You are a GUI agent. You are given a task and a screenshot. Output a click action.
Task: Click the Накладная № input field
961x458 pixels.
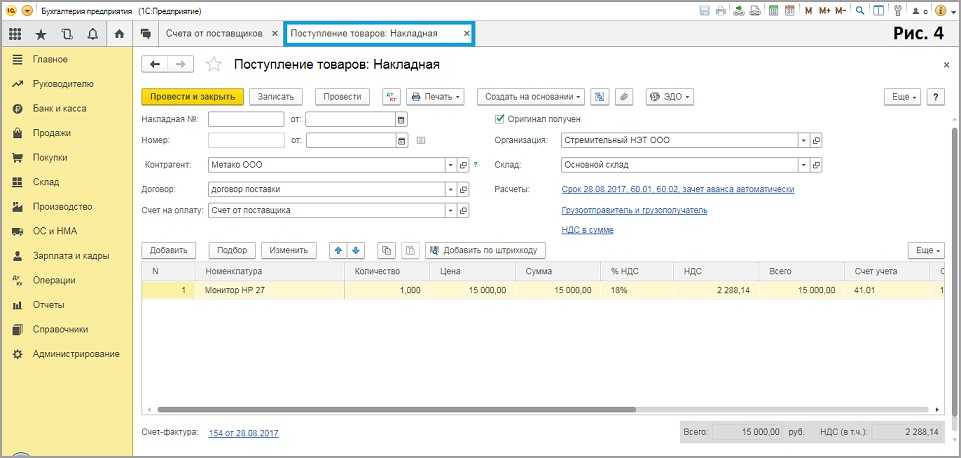click(x=246, y=119)
